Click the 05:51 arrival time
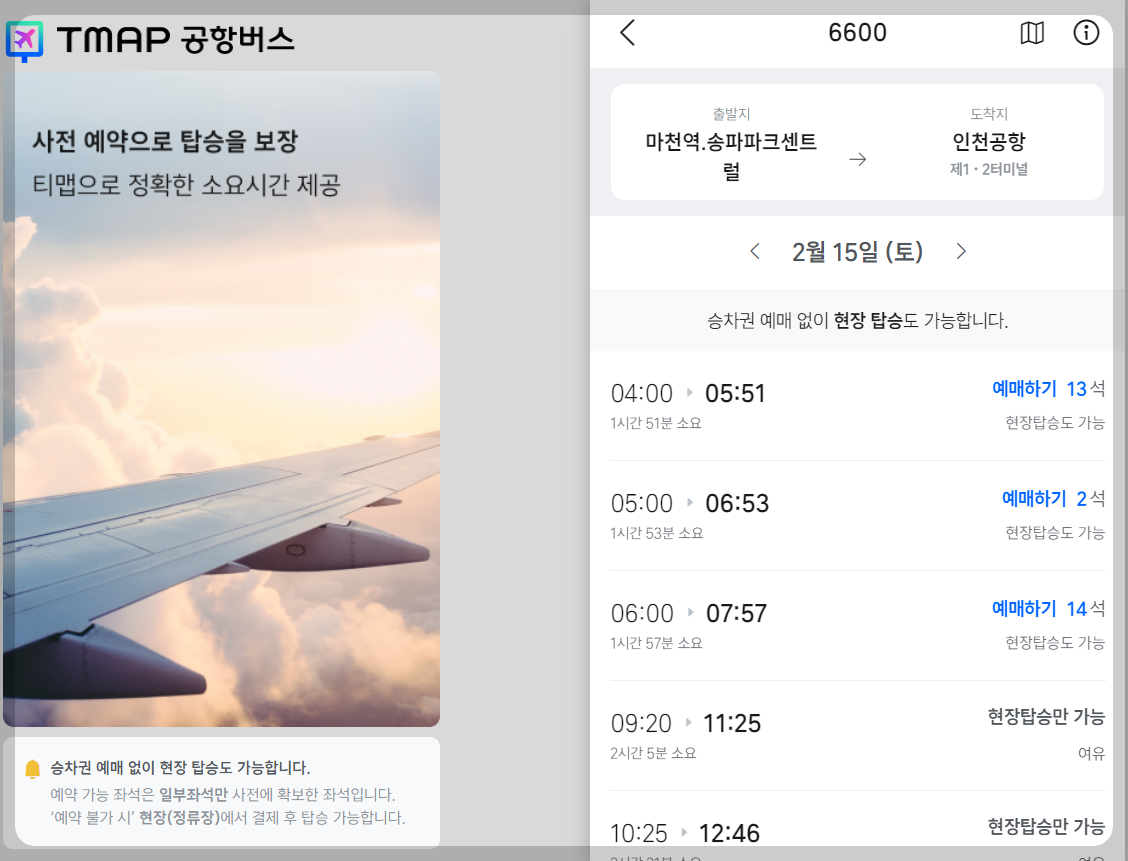Screen dimensions: 1128x861 735,393
